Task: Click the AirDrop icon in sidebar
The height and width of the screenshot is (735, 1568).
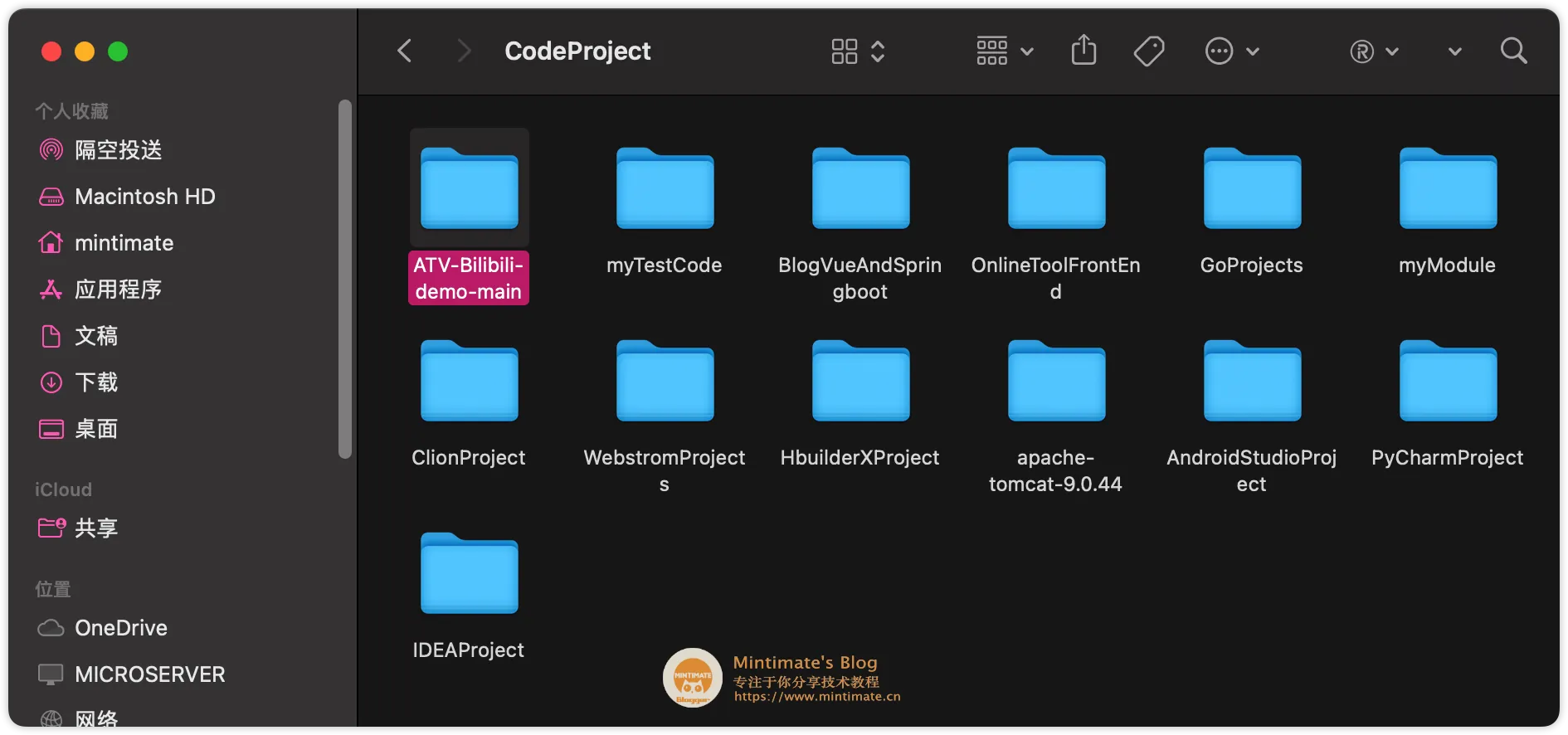Action: pos(51,150)
